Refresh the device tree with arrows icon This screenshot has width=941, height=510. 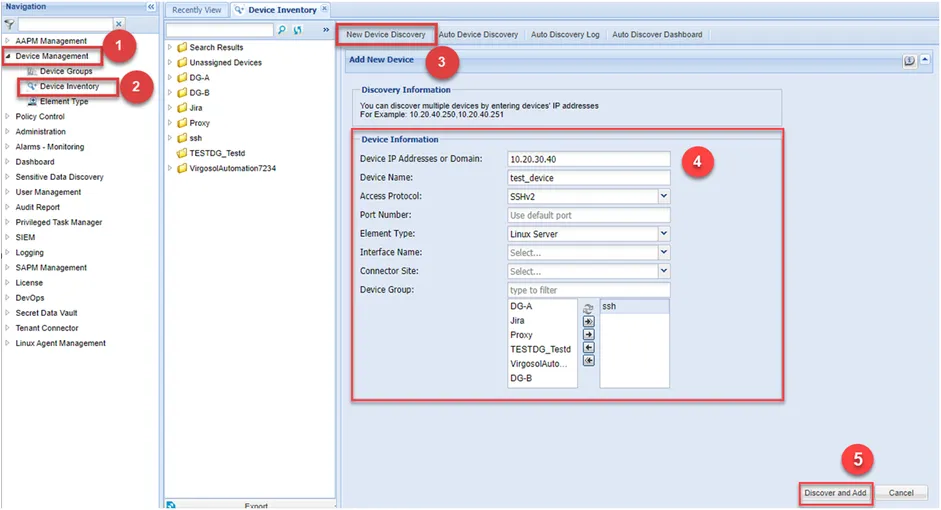(298, 30)
